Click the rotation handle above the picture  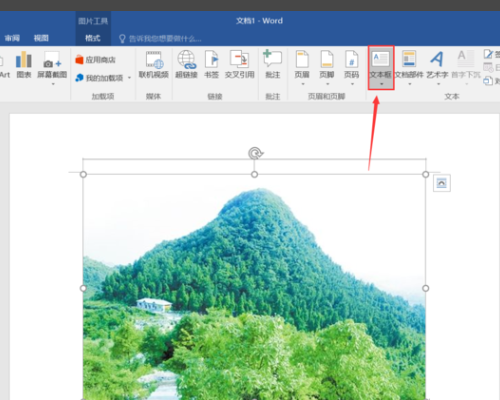[x=255, y=153]
